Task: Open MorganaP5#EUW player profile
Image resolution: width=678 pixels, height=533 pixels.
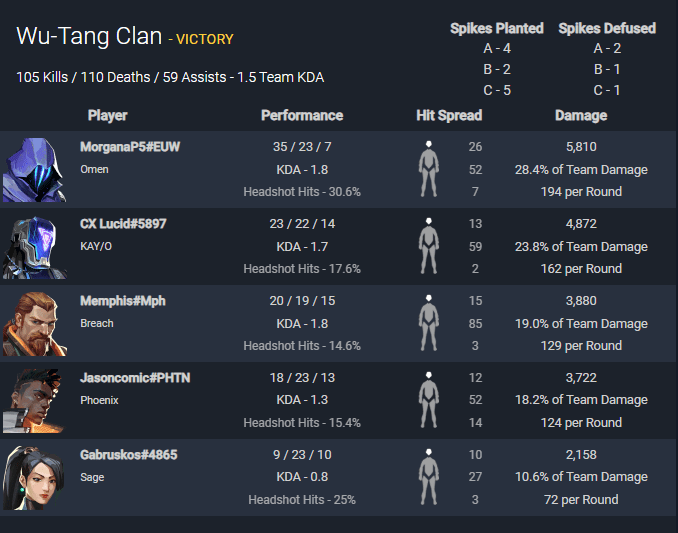Action: 130,147
